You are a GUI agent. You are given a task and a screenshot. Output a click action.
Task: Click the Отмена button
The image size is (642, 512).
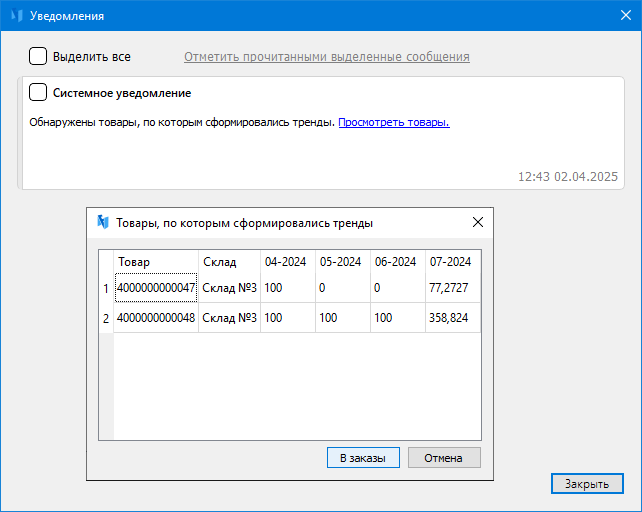pos(443,457)
